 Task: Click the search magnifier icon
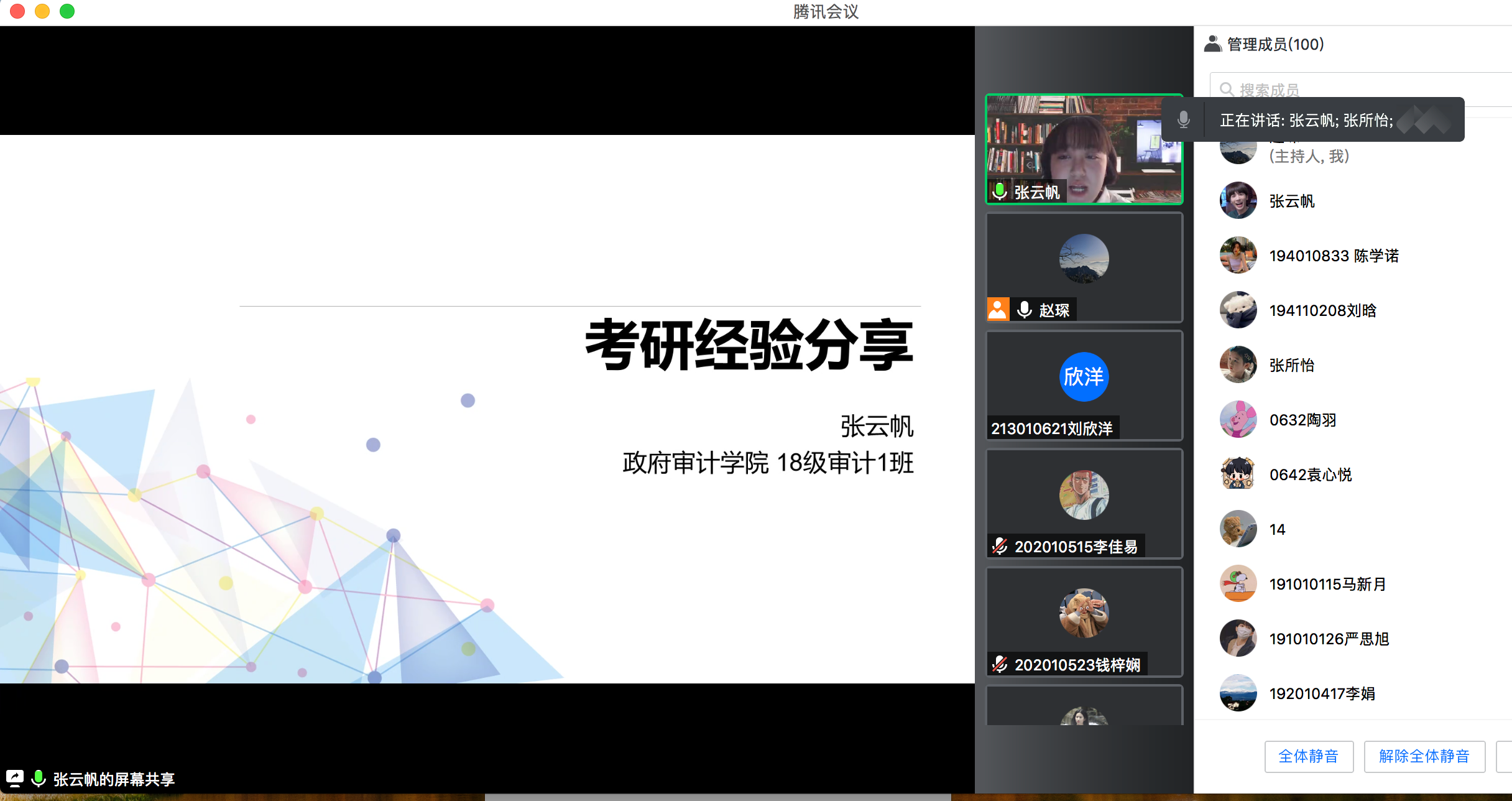click(1226, 90)
